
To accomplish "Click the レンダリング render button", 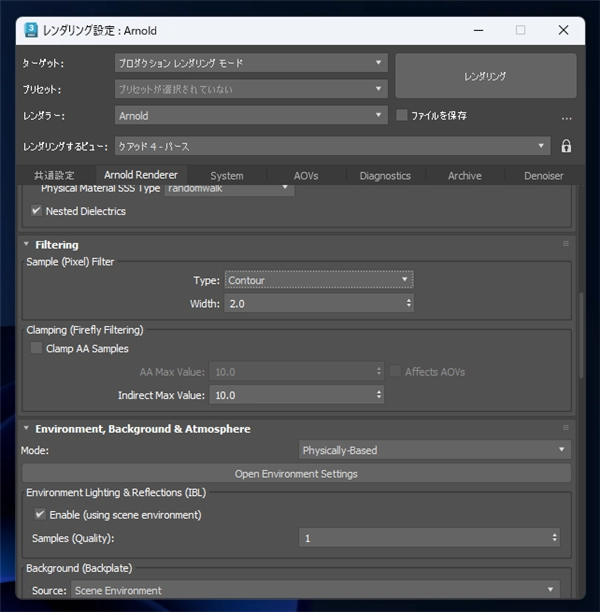I will (486, 76).
